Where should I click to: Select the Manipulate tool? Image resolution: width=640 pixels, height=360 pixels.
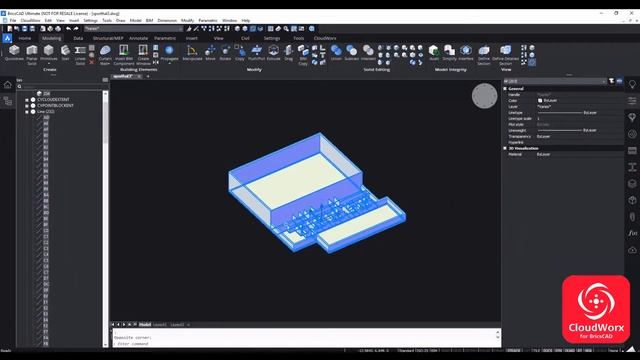pos(192,53)
